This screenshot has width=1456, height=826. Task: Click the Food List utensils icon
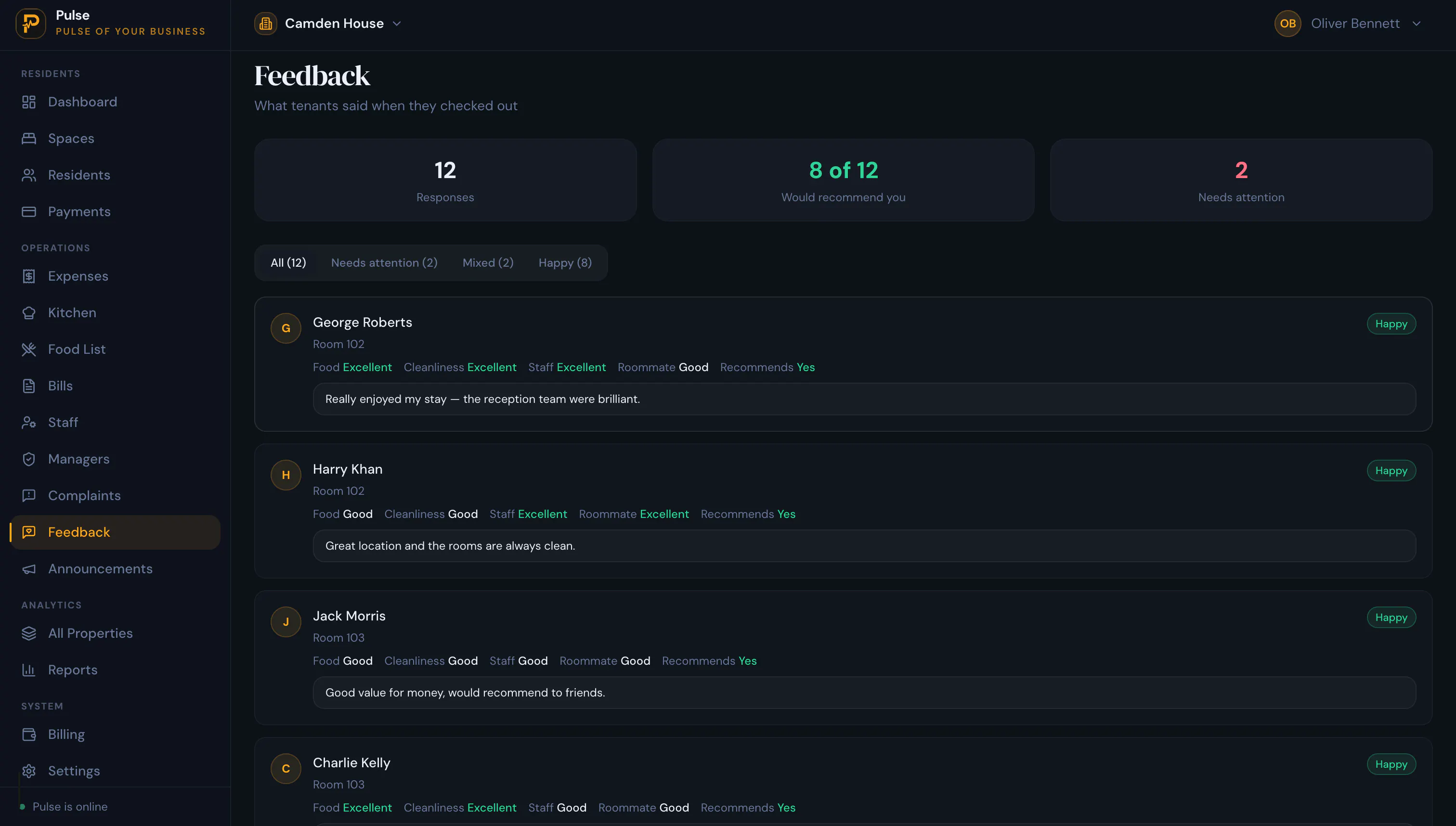[x=29, y=349]
